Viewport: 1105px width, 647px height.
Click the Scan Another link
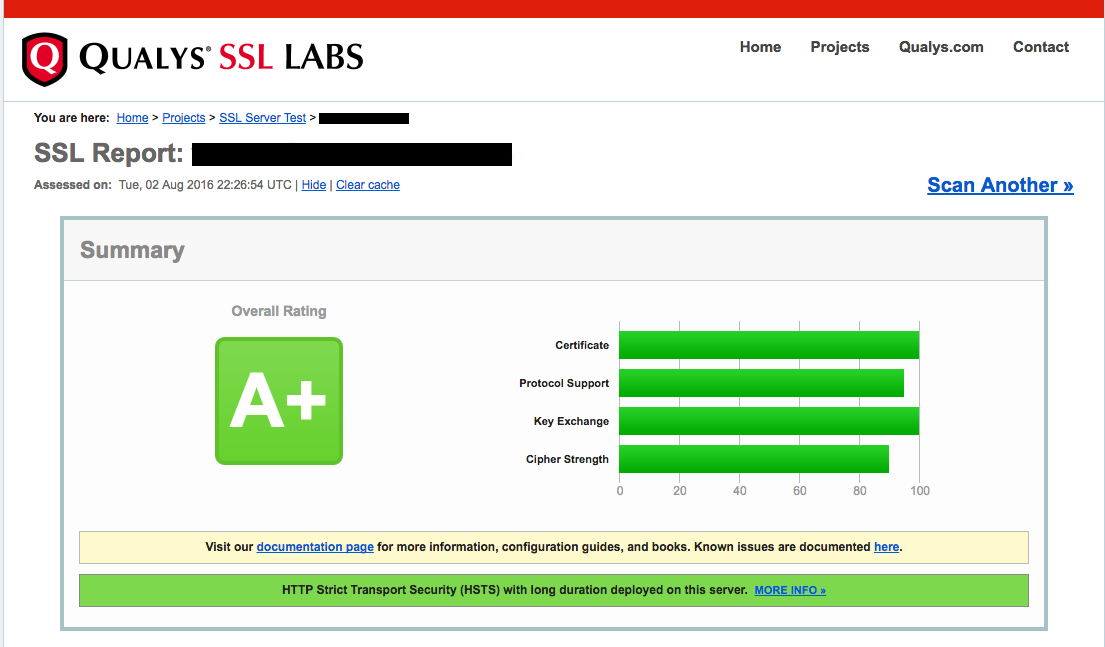[x=1000, y=185]
